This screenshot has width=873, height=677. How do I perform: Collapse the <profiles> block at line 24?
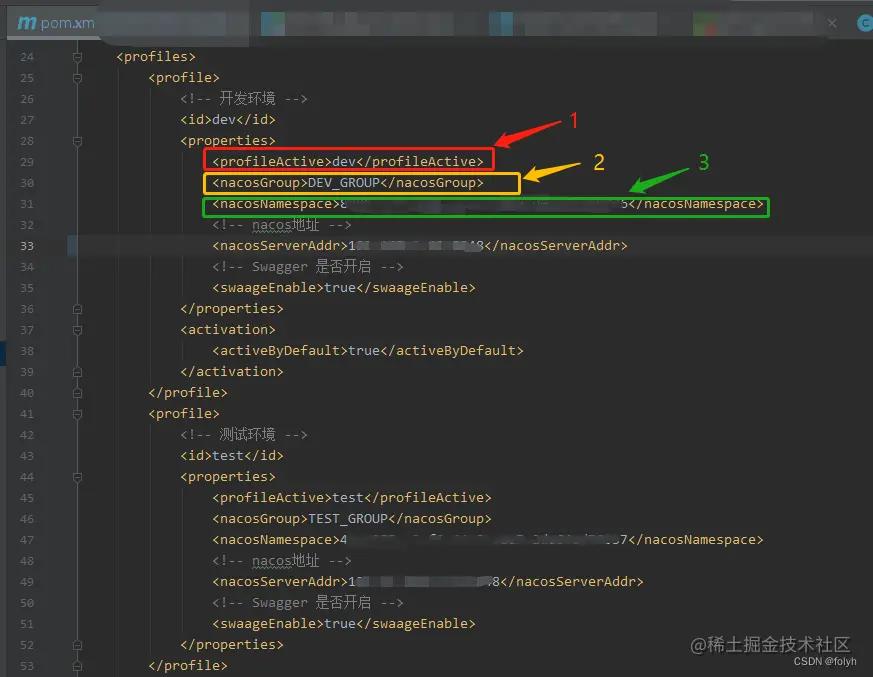pos(77,57)
